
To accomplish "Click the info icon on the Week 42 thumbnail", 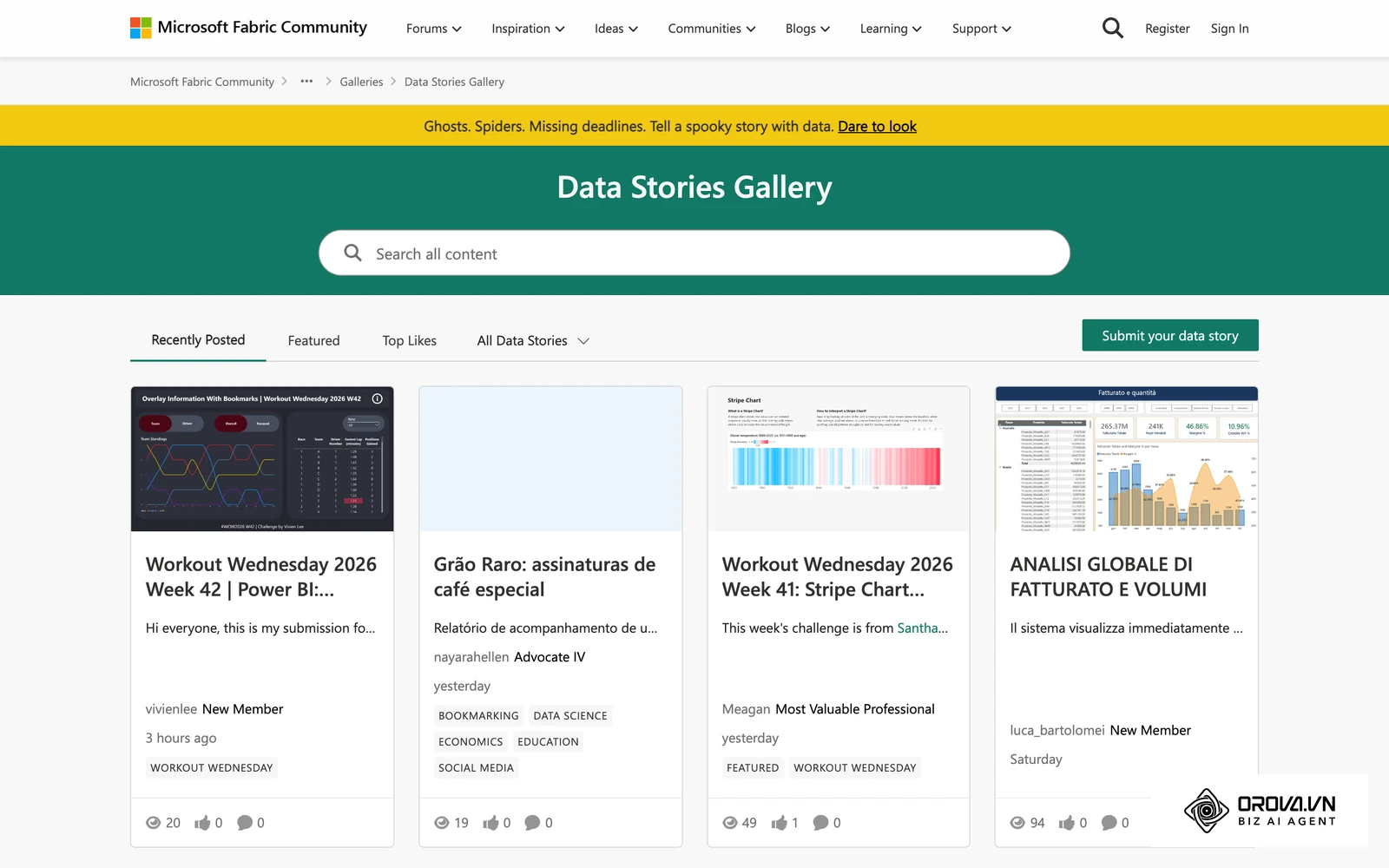I will 378,398.
